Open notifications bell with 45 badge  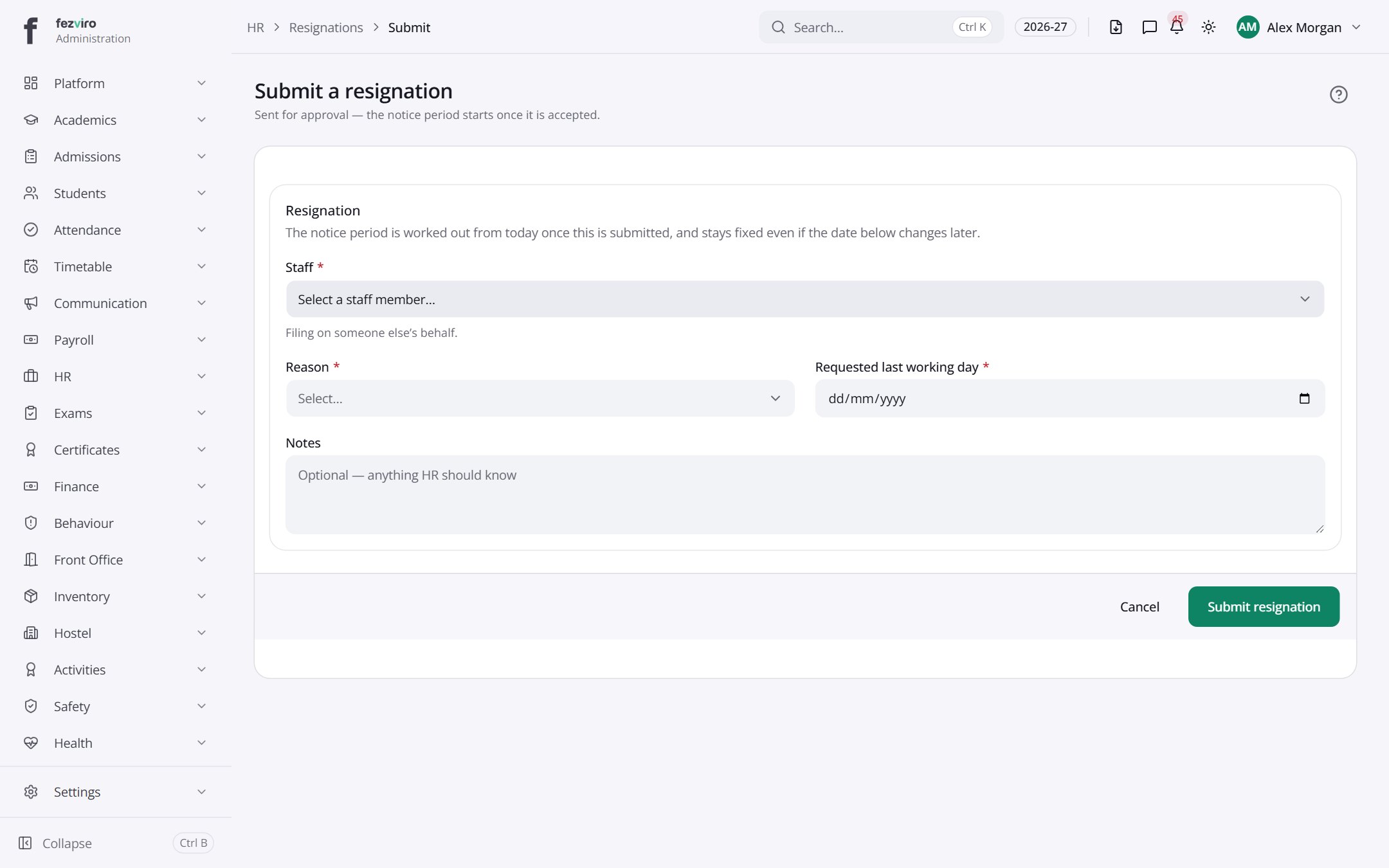pyautogui.click(x=1177, y=27)
